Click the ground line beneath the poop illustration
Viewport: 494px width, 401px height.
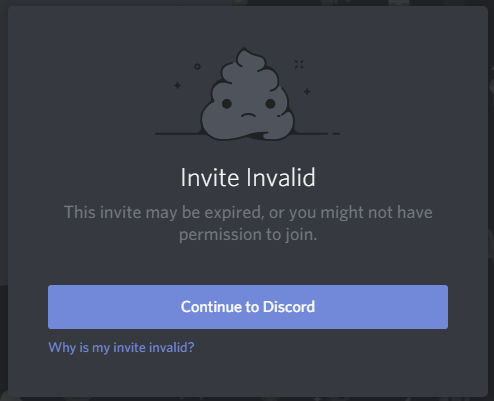point(179,134)
